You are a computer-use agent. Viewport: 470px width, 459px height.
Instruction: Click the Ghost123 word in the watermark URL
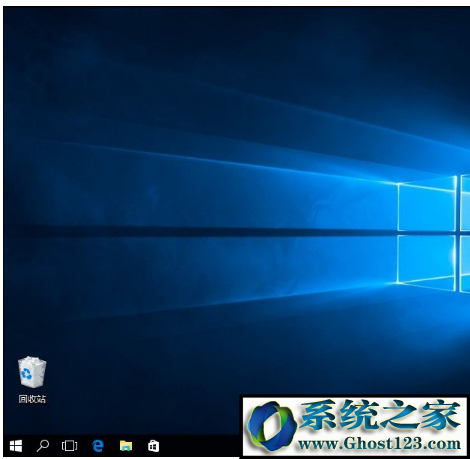(386, 444)
